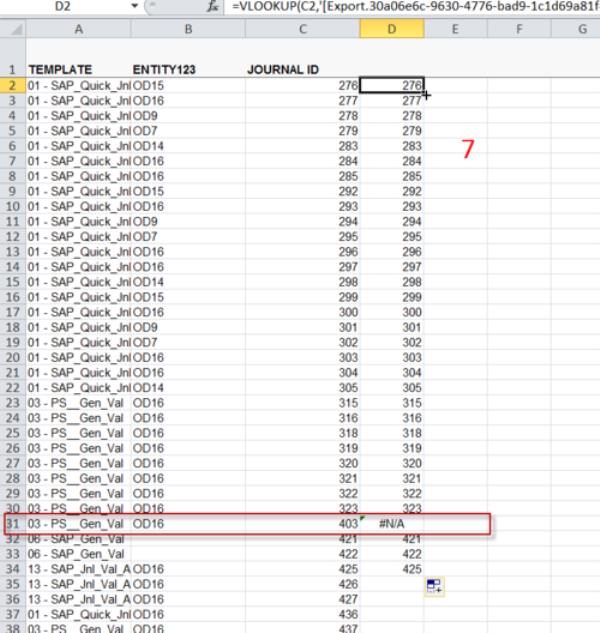Click cell B5 with OD7
The width and height of the screenshot is (600, 633).
point(188,131)
